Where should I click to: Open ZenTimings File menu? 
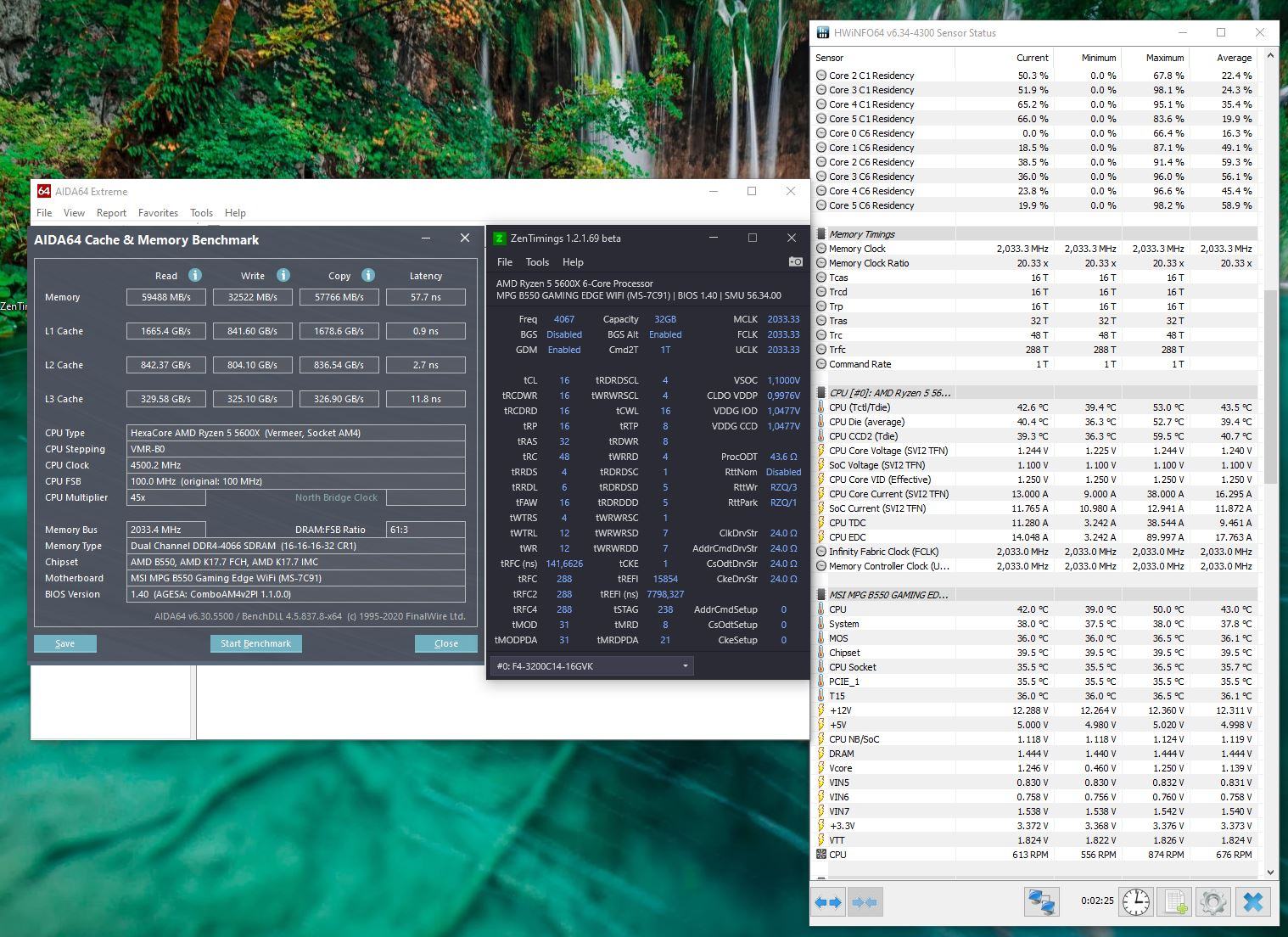coord(505,262)
